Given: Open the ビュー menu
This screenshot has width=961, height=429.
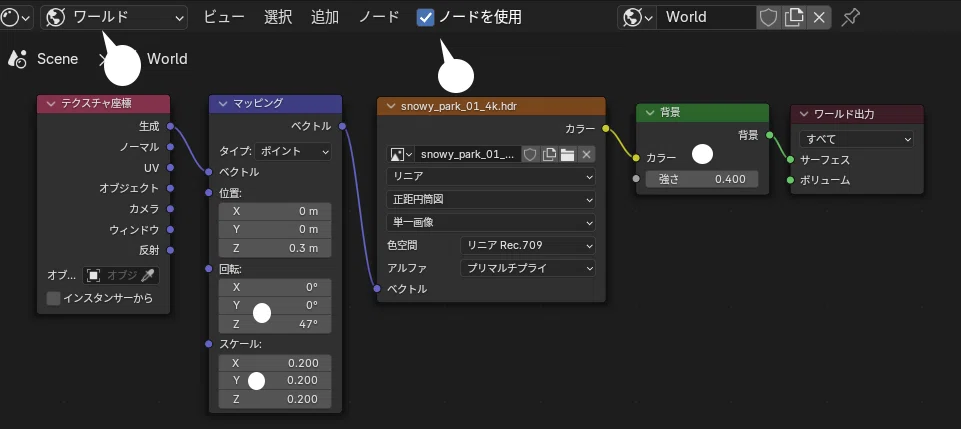Looking at the screenshot, I should tap(224, 17).
